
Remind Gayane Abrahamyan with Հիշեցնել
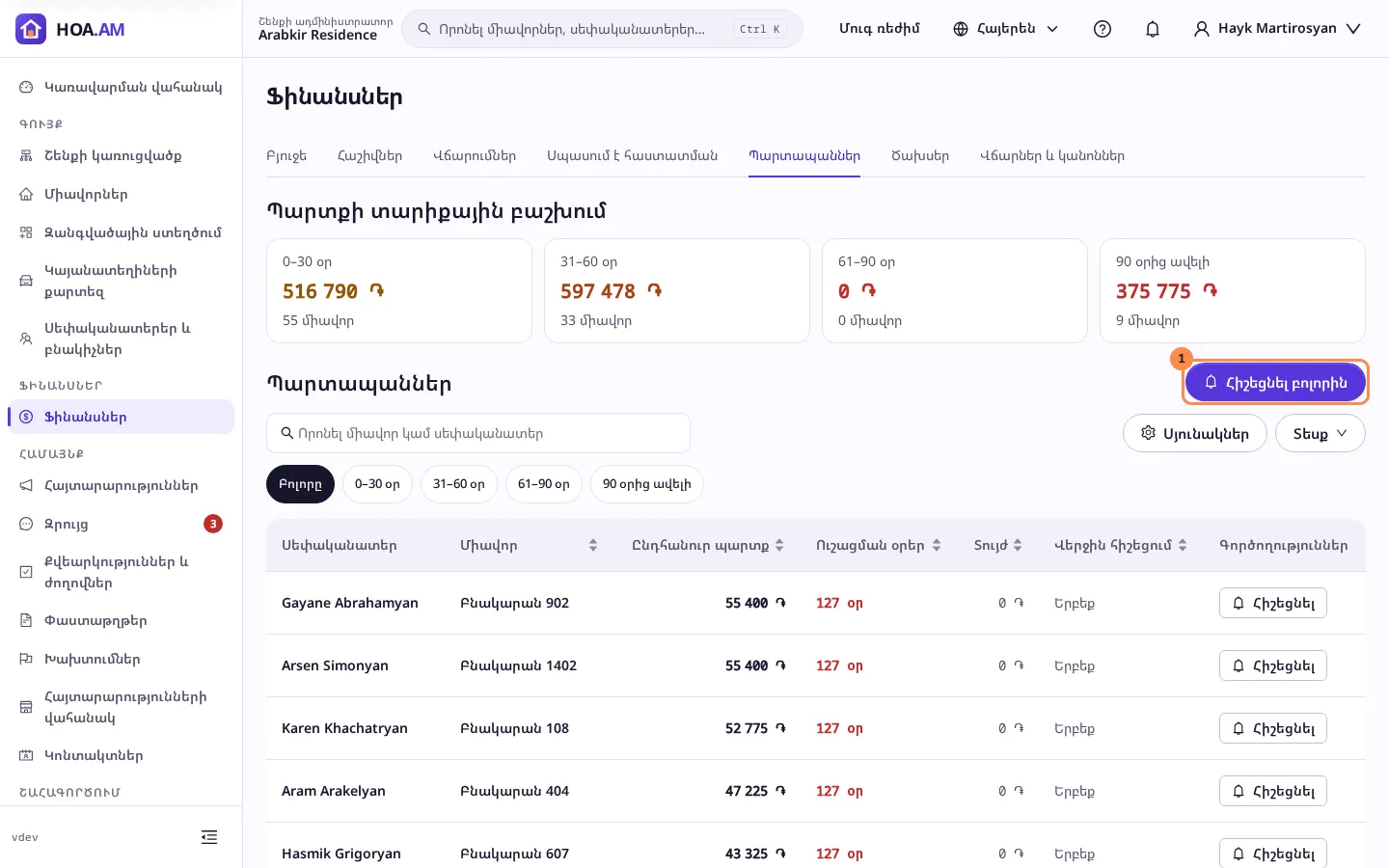click(1273, 603)
